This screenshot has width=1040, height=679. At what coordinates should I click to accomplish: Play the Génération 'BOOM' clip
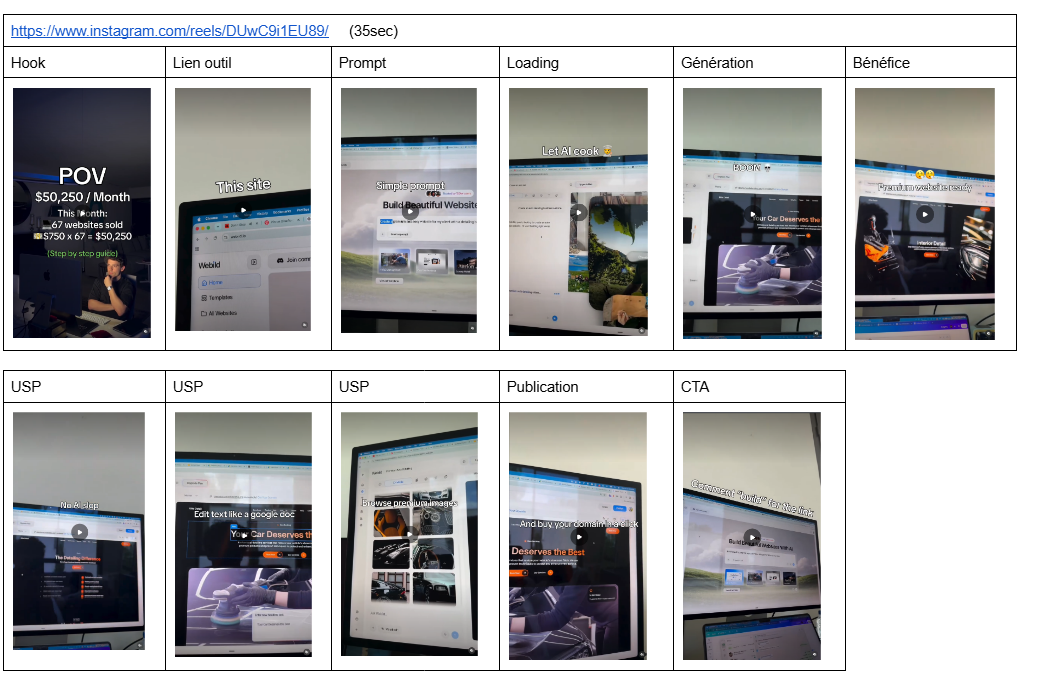pos(752,214)
